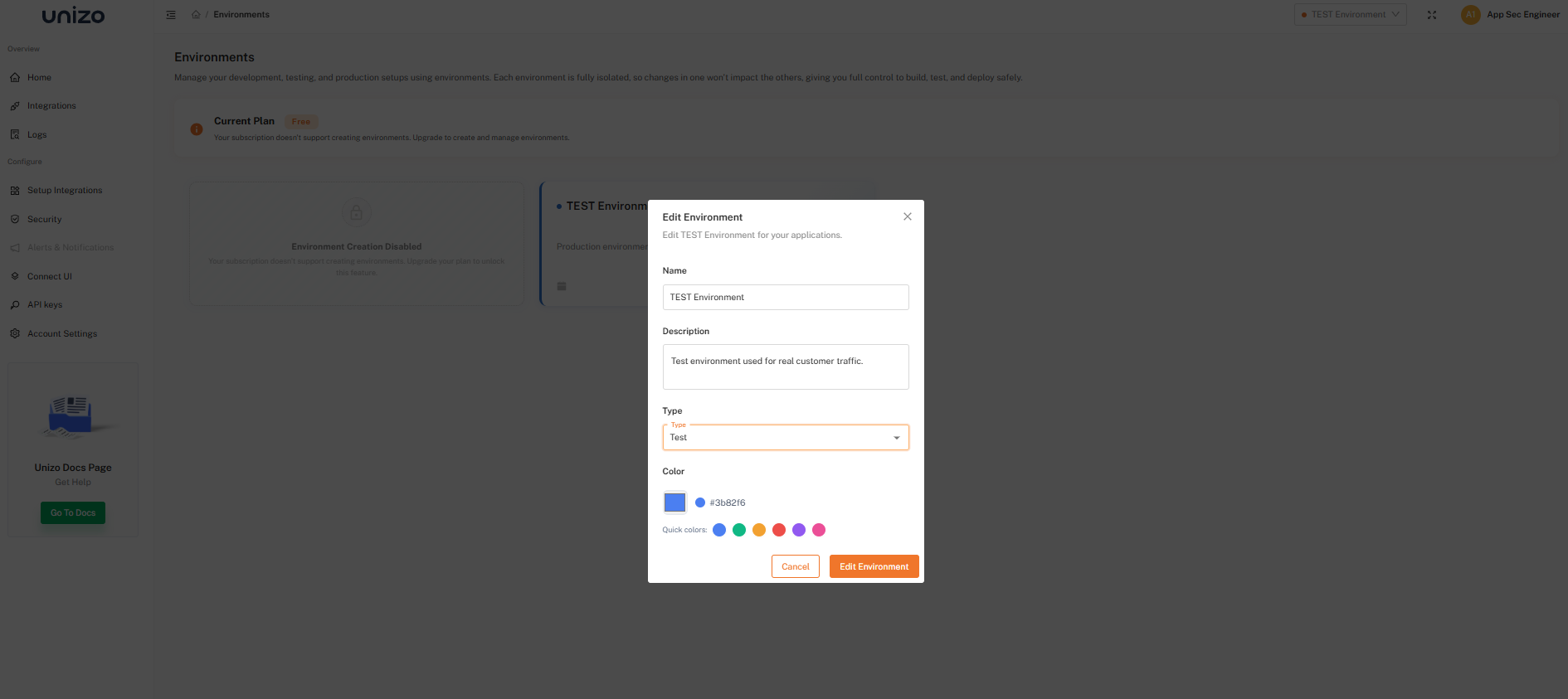
Task: Select the purple quick color
Action: [x=799, y=530]
